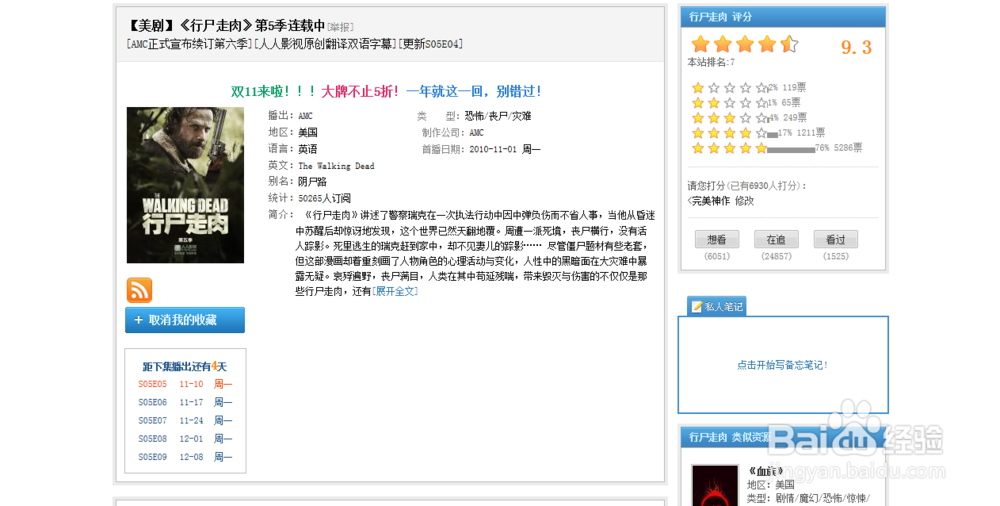Click the 看过 button
Screen dimensions: 1000x506
(x=835, y=239)
